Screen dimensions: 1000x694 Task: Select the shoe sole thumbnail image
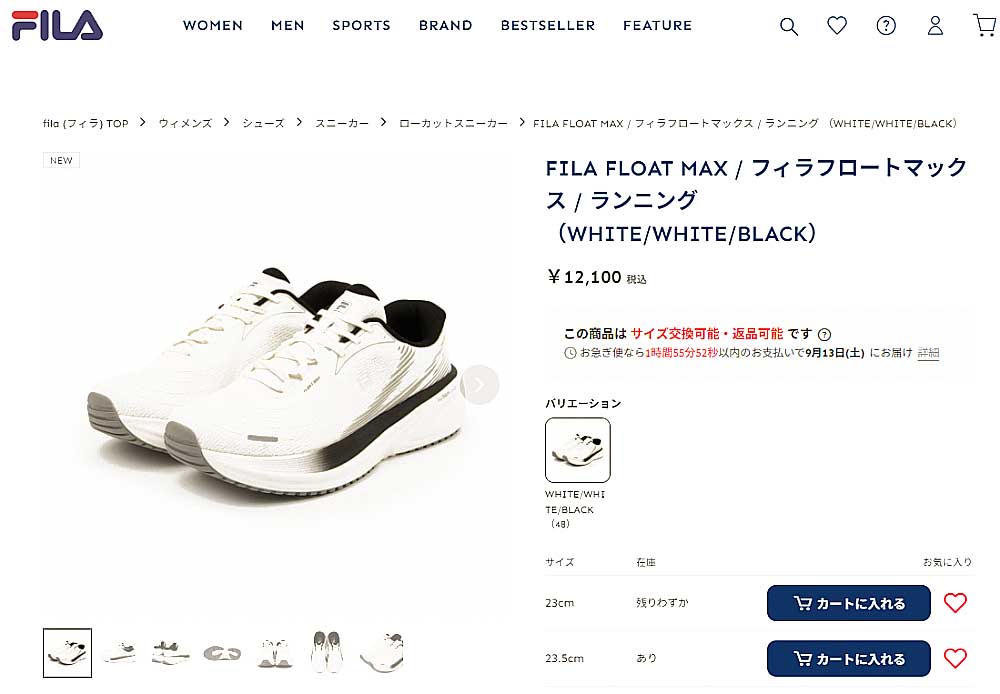point(222,653)
